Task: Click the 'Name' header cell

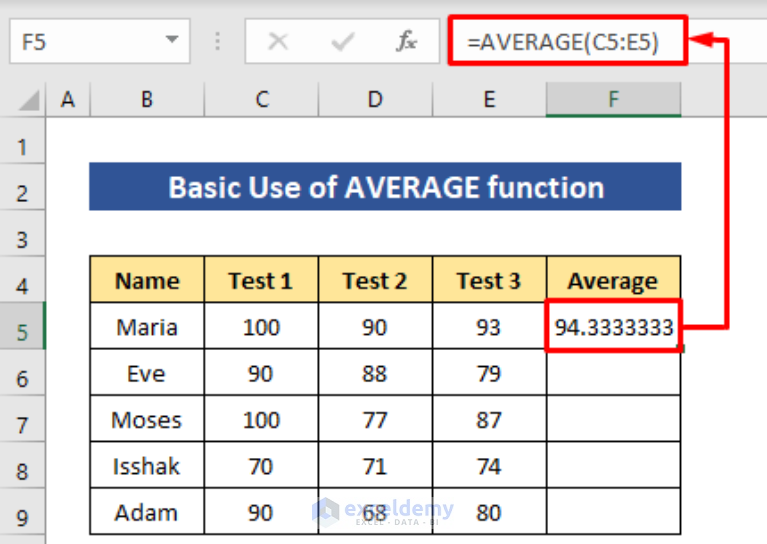Action: pyautogui.click(x=147, y=279)
